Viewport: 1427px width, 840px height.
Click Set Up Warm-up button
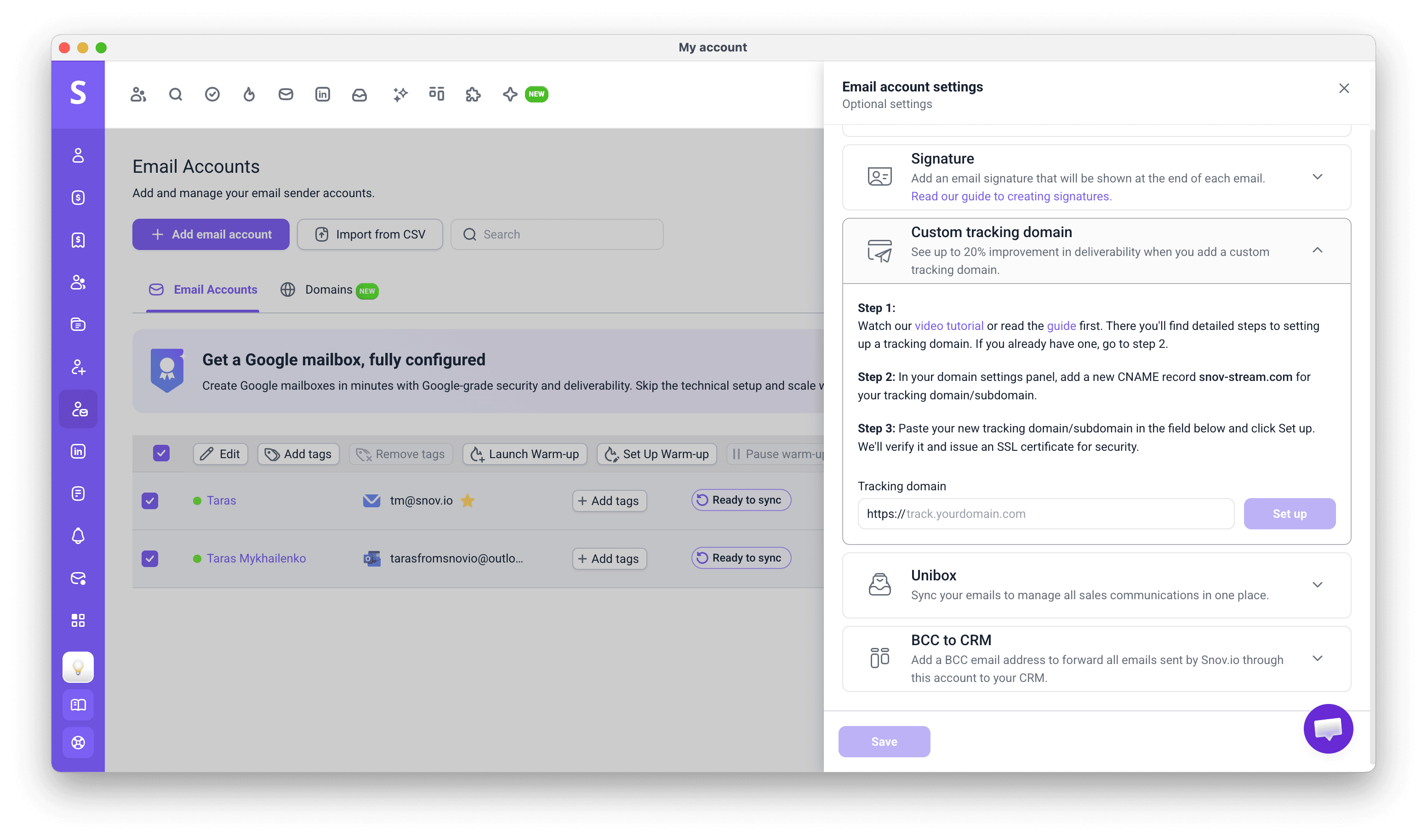[657, 454]
